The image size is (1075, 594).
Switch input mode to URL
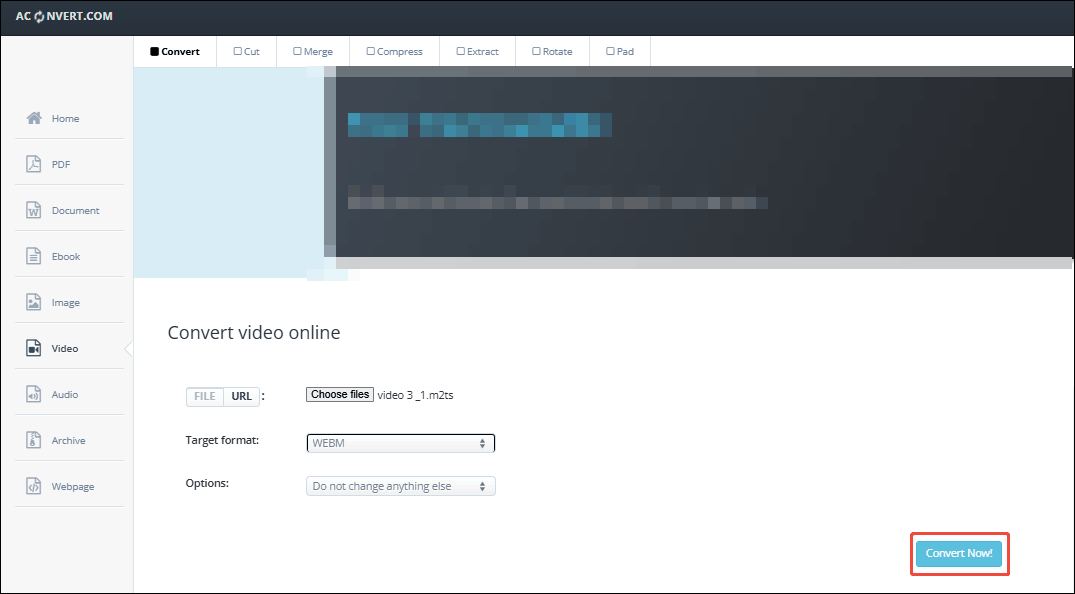tap(241, 396)
